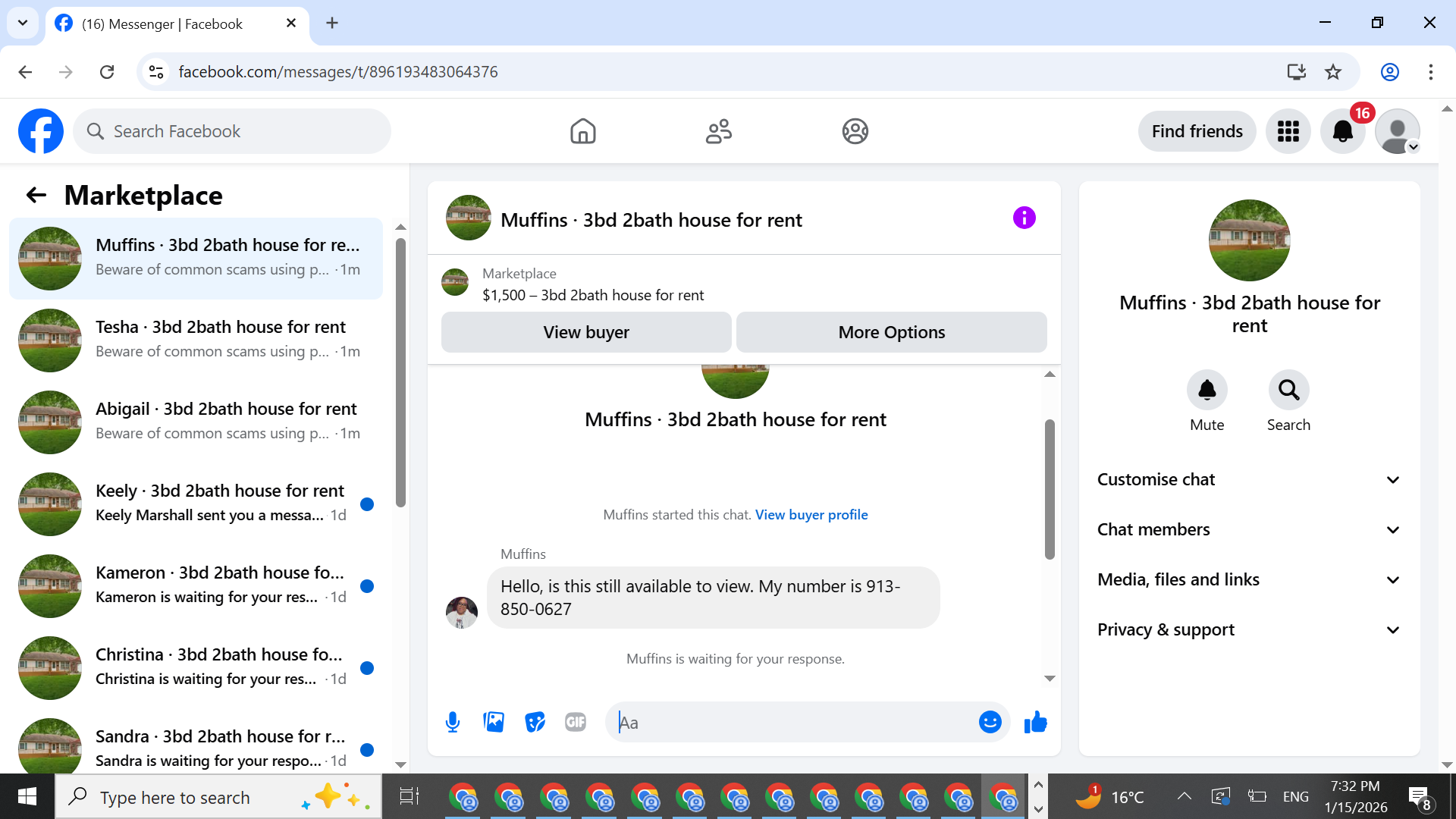1456x819 pixels.
Task: Toggle the conversation information panel
Action: click(1024, 218)
